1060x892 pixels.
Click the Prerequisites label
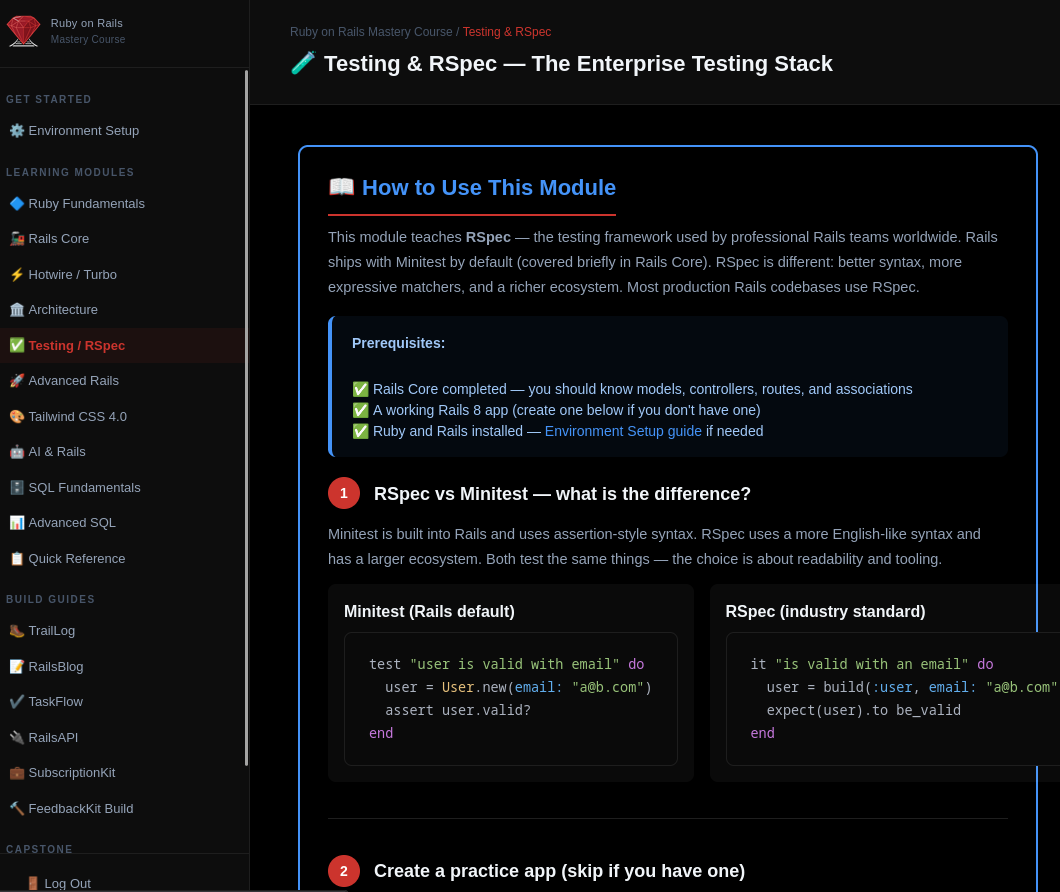[398, 343]
